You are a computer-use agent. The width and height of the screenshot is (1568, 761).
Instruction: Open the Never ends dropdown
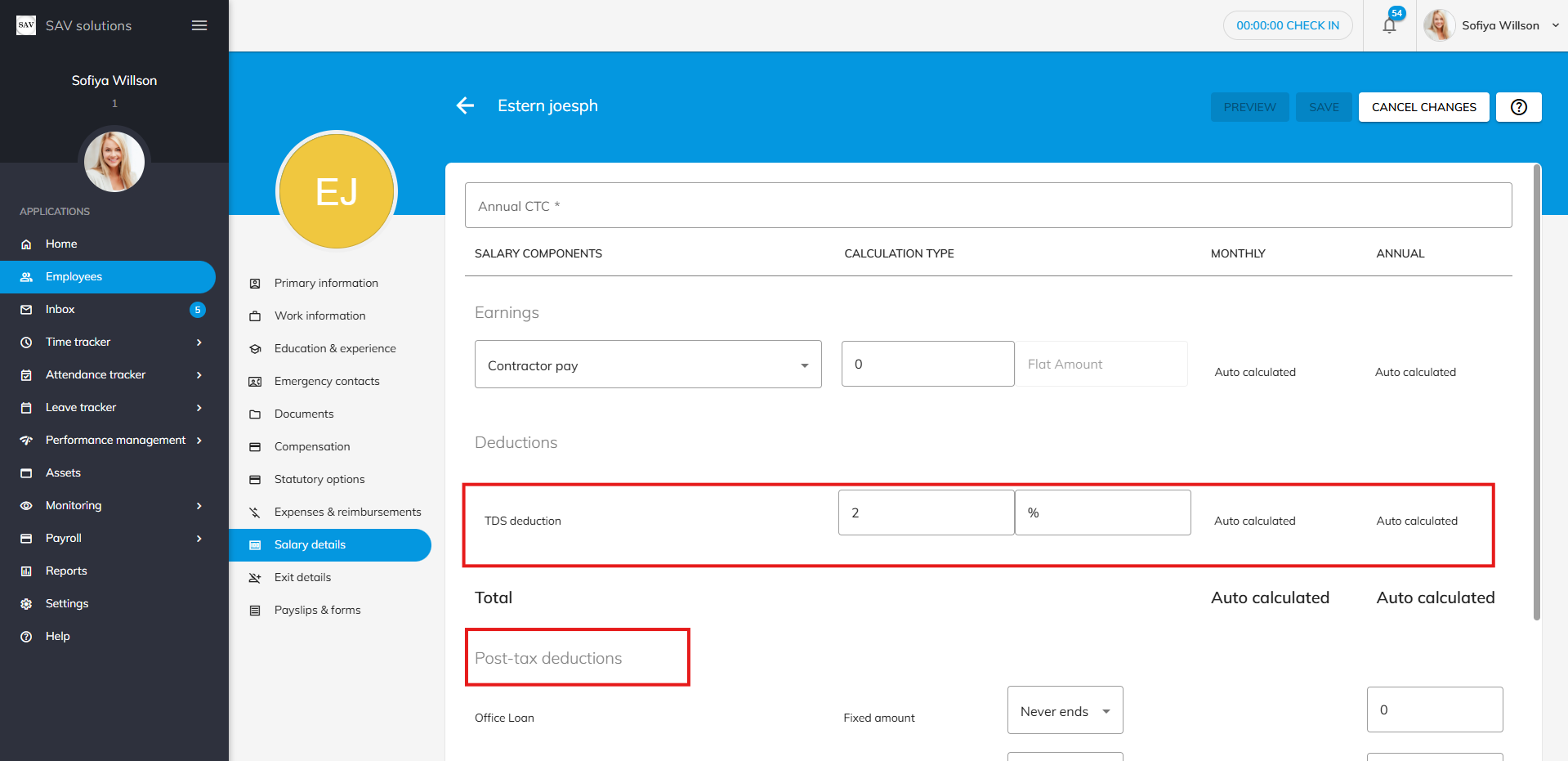click(x=1065, y=711)
